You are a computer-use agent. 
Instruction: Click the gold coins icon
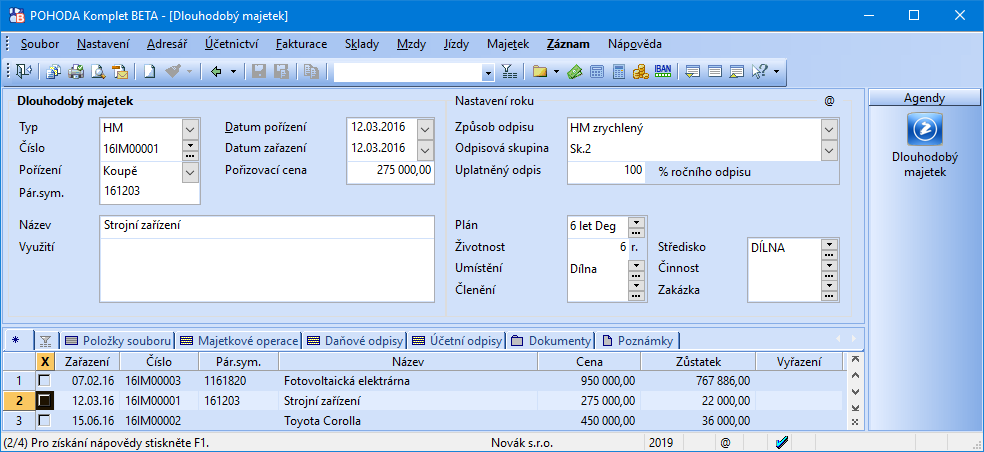click(x=641, y=72)
